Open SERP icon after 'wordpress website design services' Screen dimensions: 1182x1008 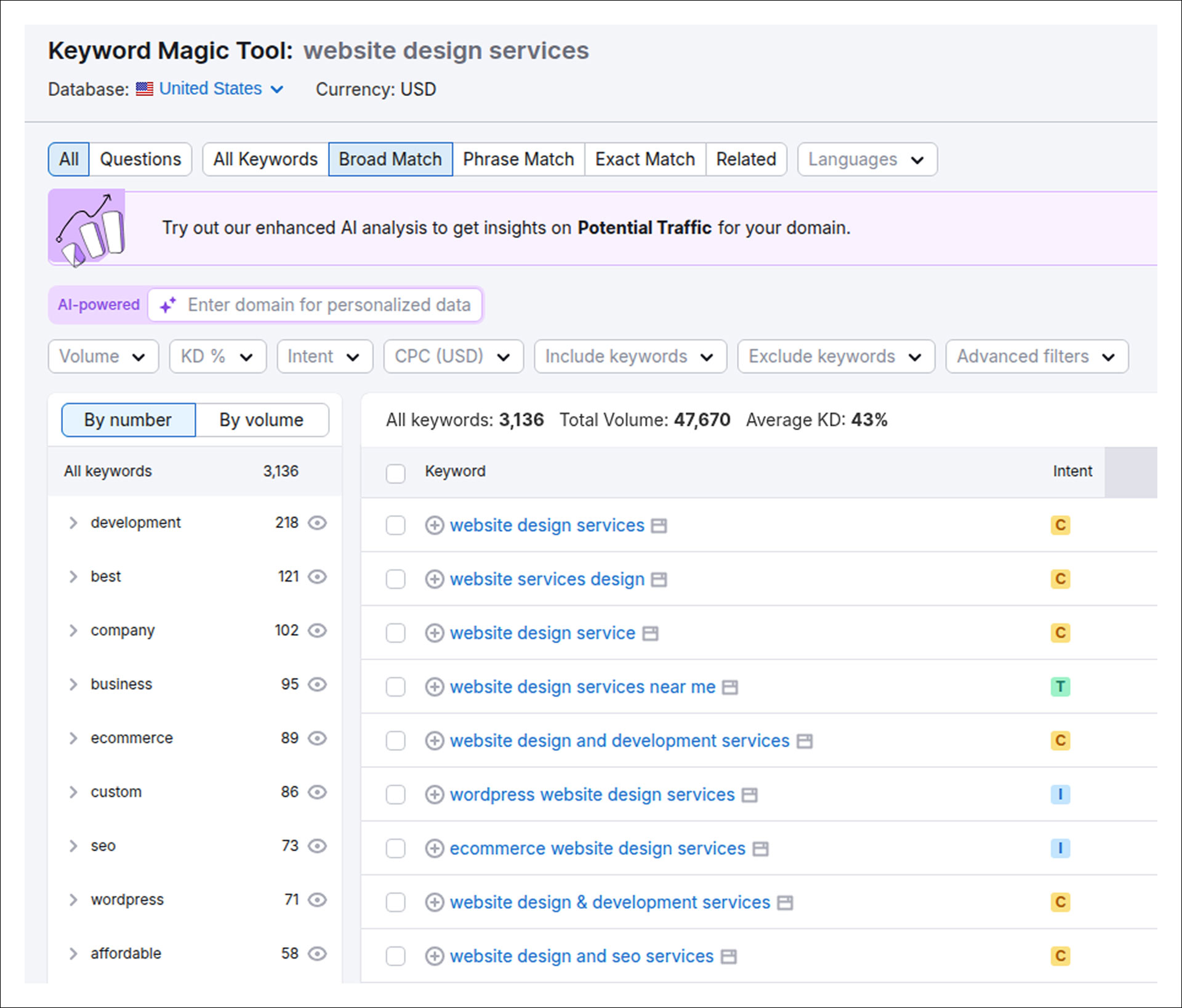coord(750,795)
